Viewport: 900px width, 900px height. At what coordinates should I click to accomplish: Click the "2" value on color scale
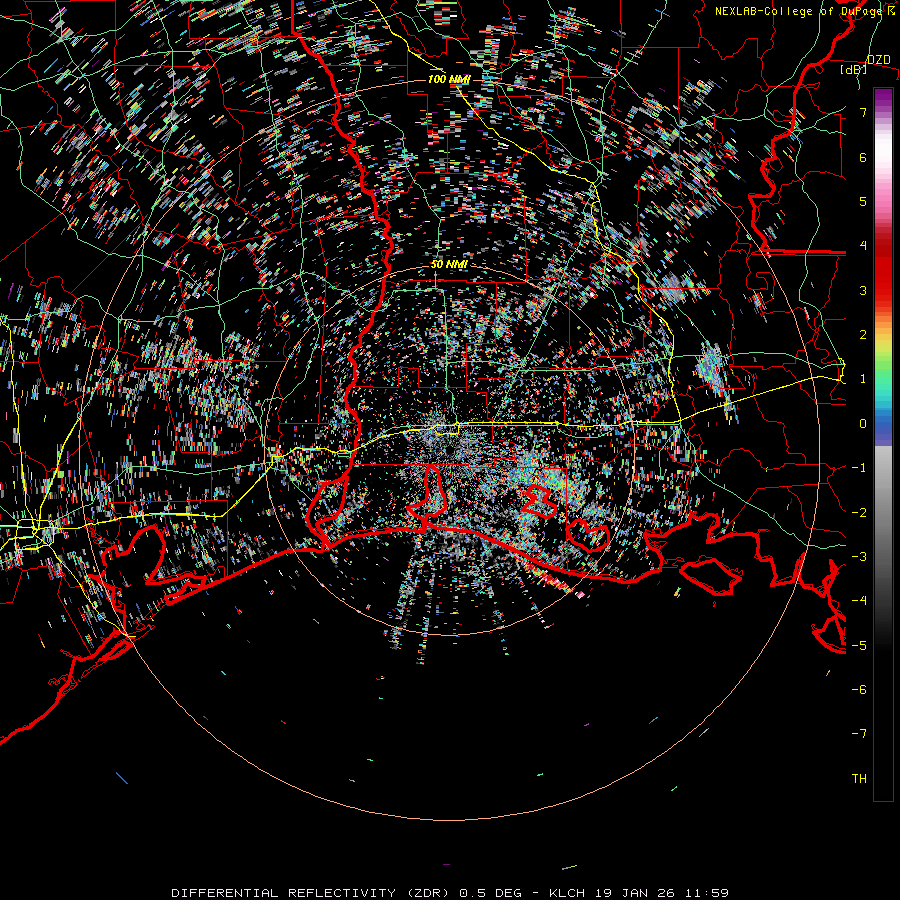pos(863,335)
